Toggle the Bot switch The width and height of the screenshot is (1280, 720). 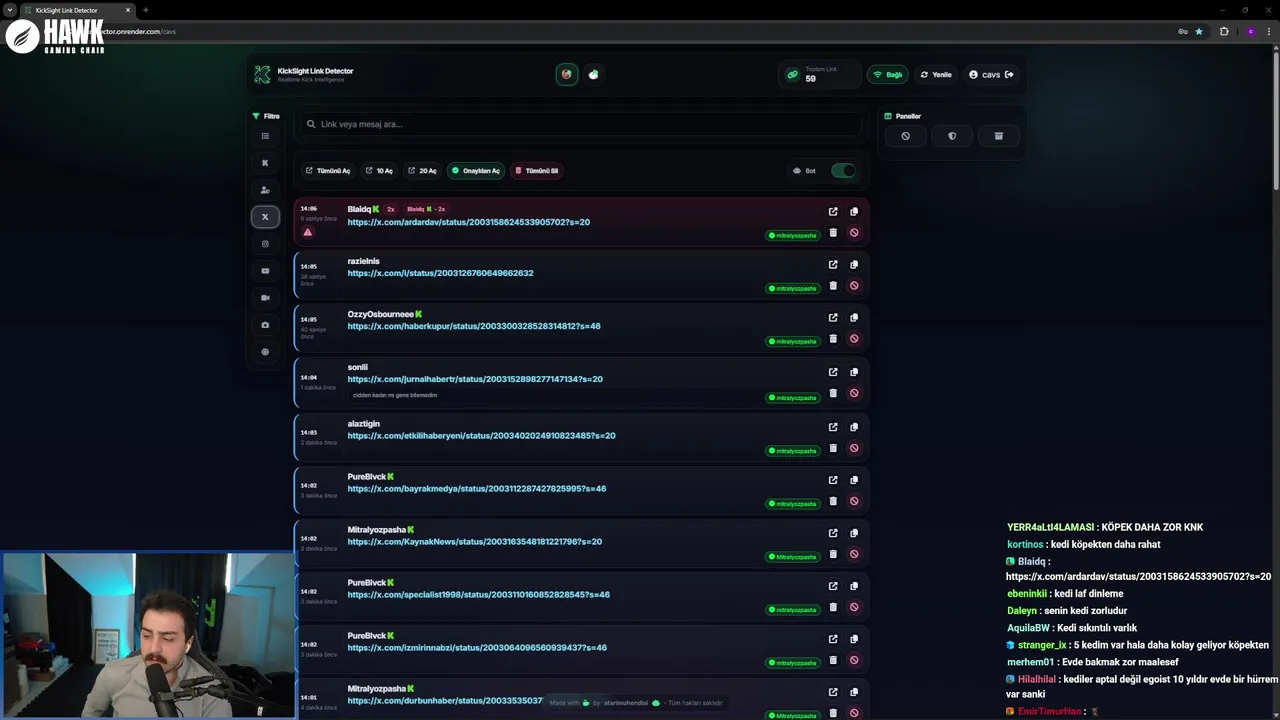point(843,171)
